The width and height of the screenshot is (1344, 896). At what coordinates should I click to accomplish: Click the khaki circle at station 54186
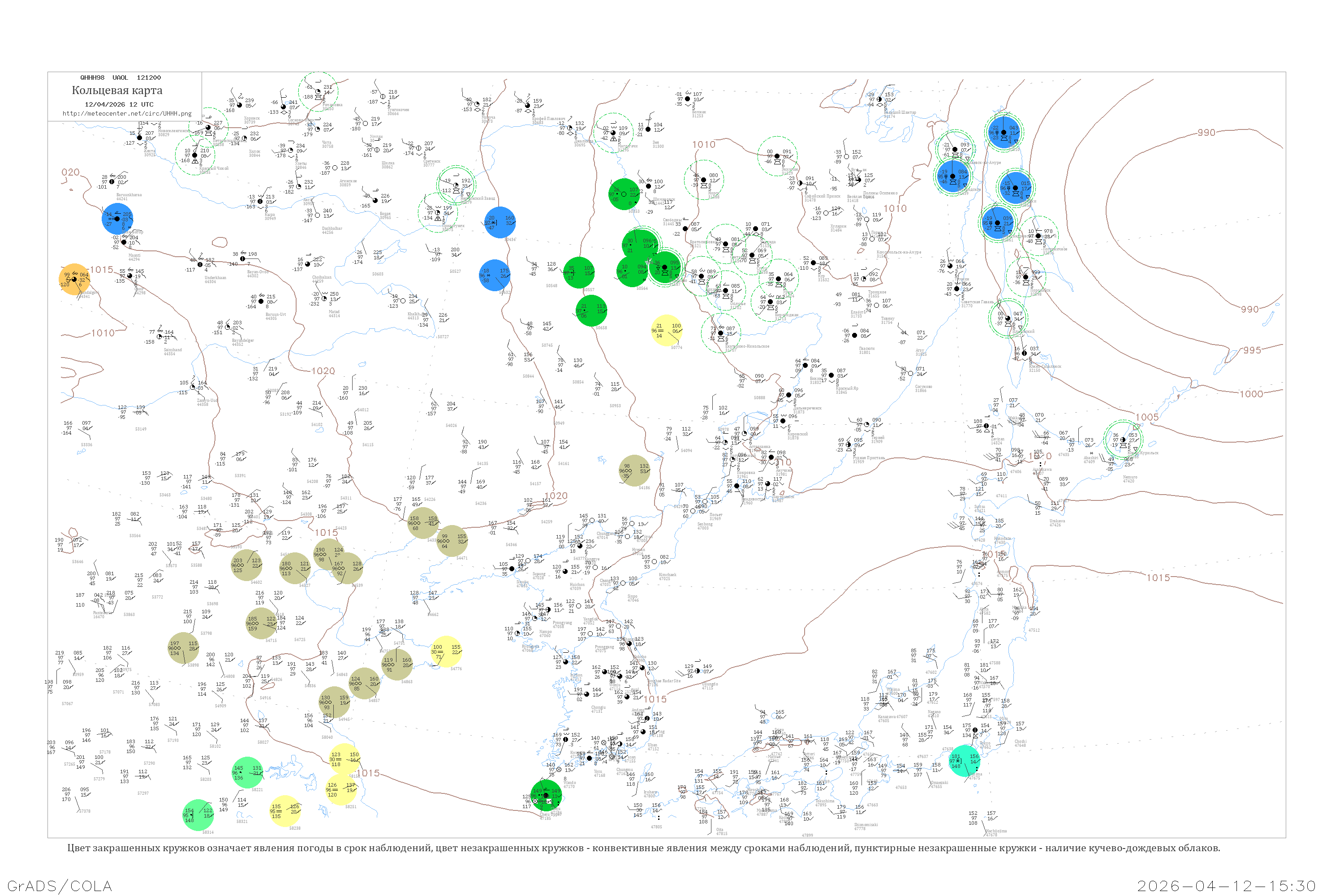point(635,470)
